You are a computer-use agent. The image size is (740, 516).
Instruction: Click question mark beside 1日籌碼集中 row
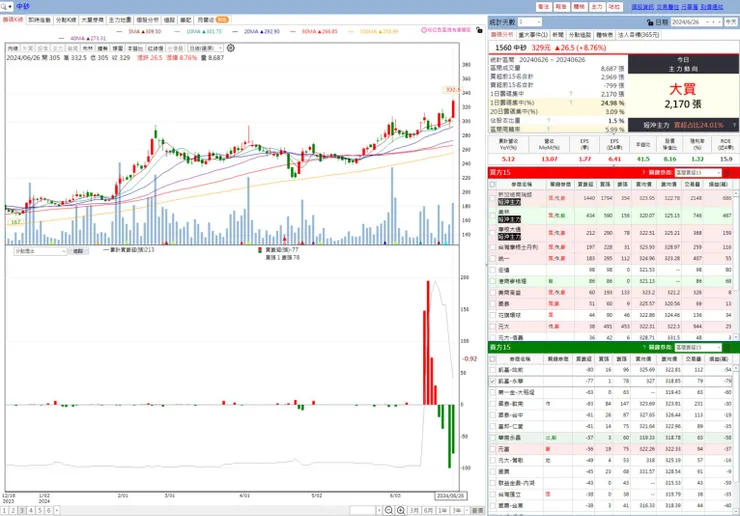pyautogui.click(x=571, y=94)
